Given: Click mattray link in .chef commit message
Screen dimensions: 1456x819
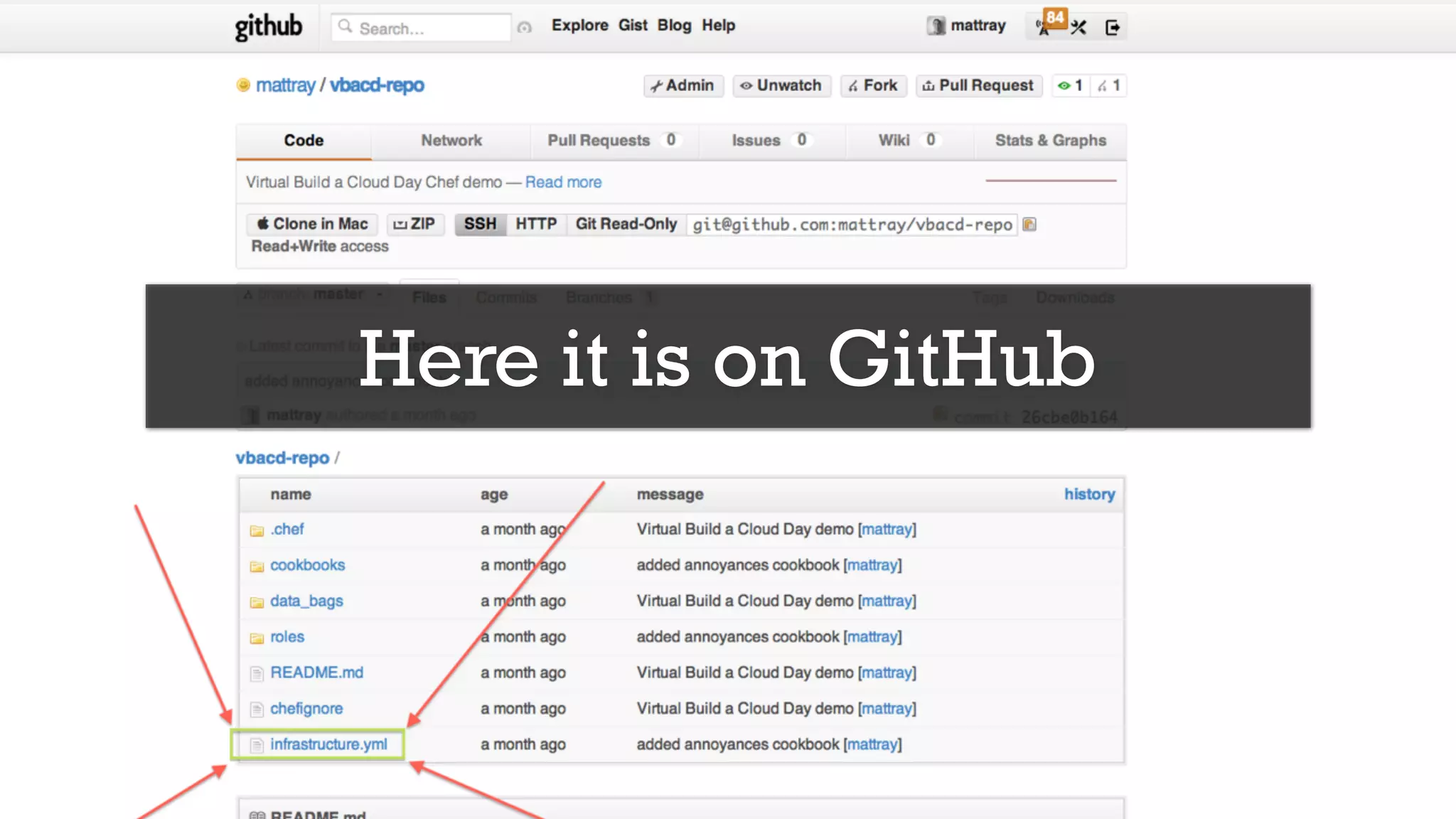Looking at the screenshot, I should (x=887, y=530).
